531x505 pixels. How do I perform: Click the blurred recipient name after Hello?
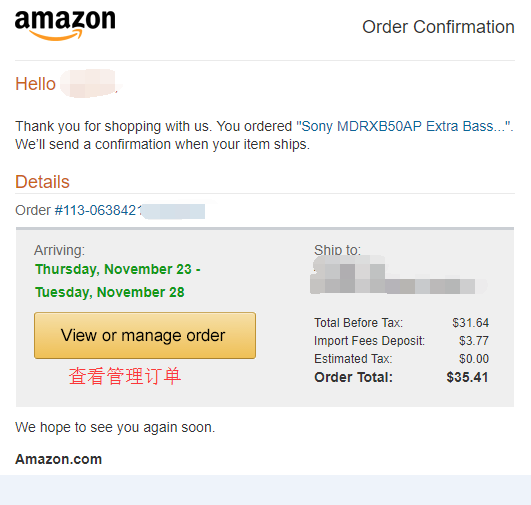(x=89, y=83)
